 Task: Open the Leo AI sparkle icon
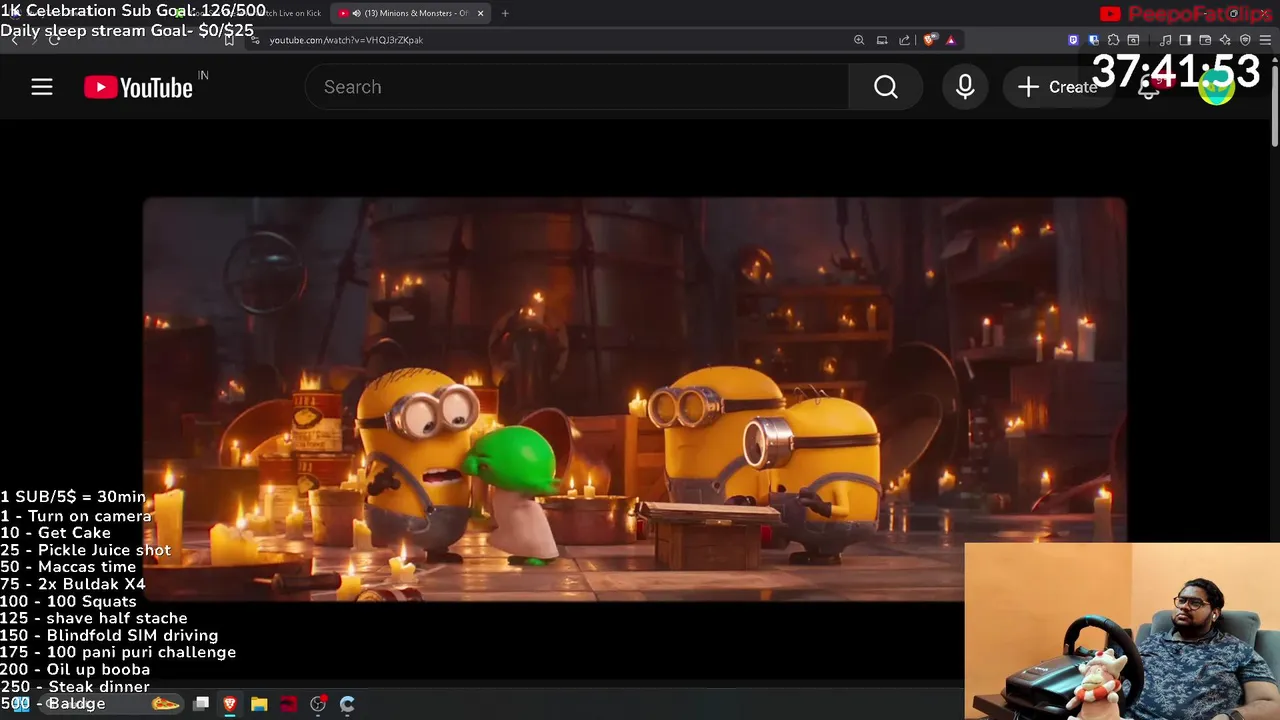[x=1225, y=40]
